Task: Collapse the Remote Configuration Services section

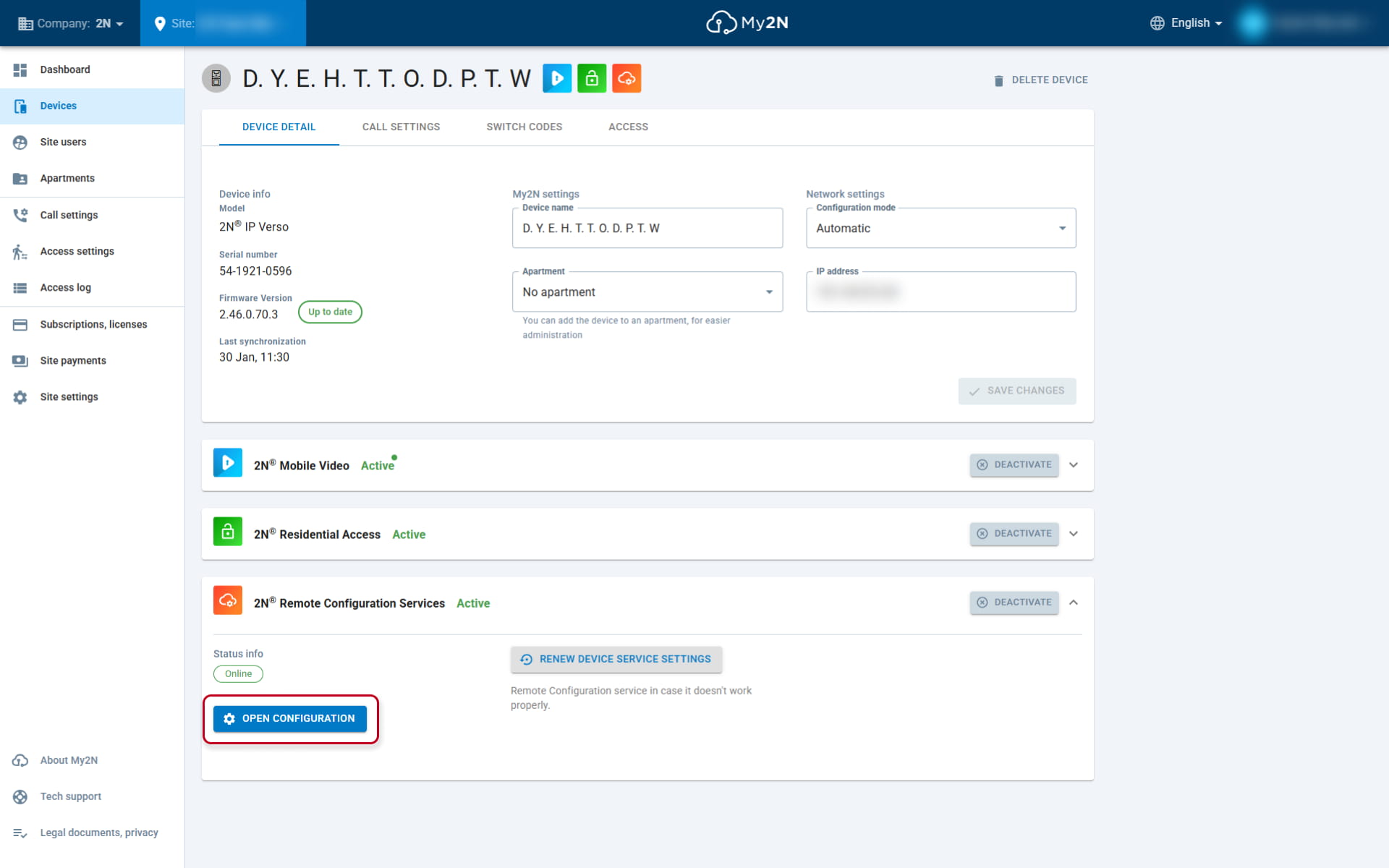Action: tap(1074, 603)
